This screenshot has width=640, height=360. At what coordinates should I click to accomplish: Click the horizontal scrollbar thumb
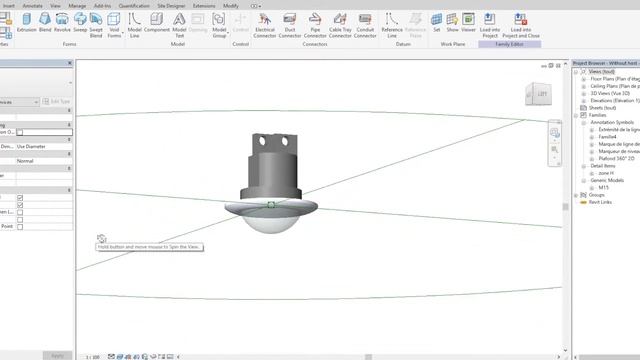point(368,357)
